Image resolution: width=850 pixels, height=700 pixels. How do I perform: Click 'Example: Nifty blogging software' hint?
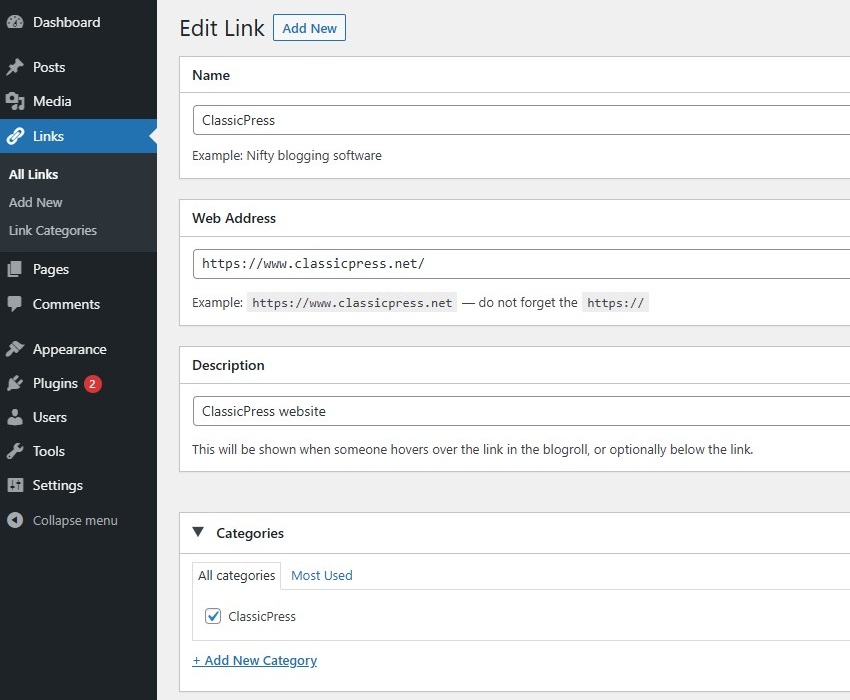click(x=287, y=156)
